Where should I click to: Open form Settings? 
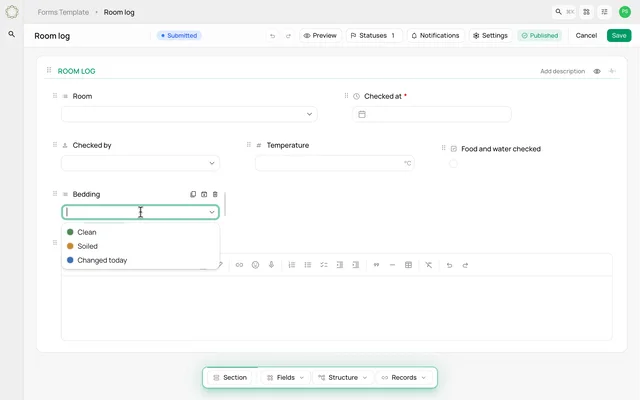point(490,36)
